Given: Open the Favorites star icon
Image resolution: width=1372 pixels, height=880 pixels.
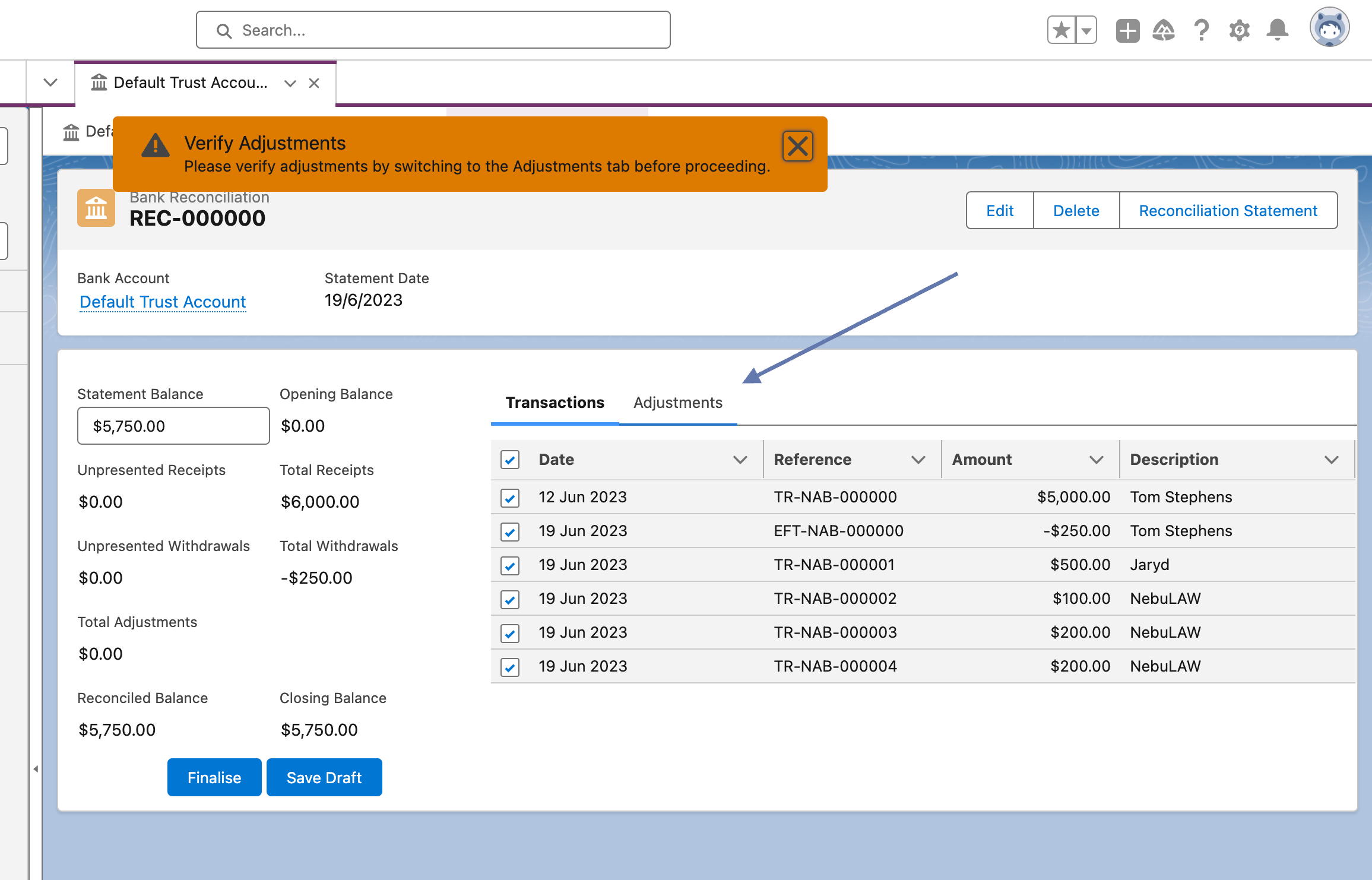Looking at the screenshot, I should [1062, 30].
